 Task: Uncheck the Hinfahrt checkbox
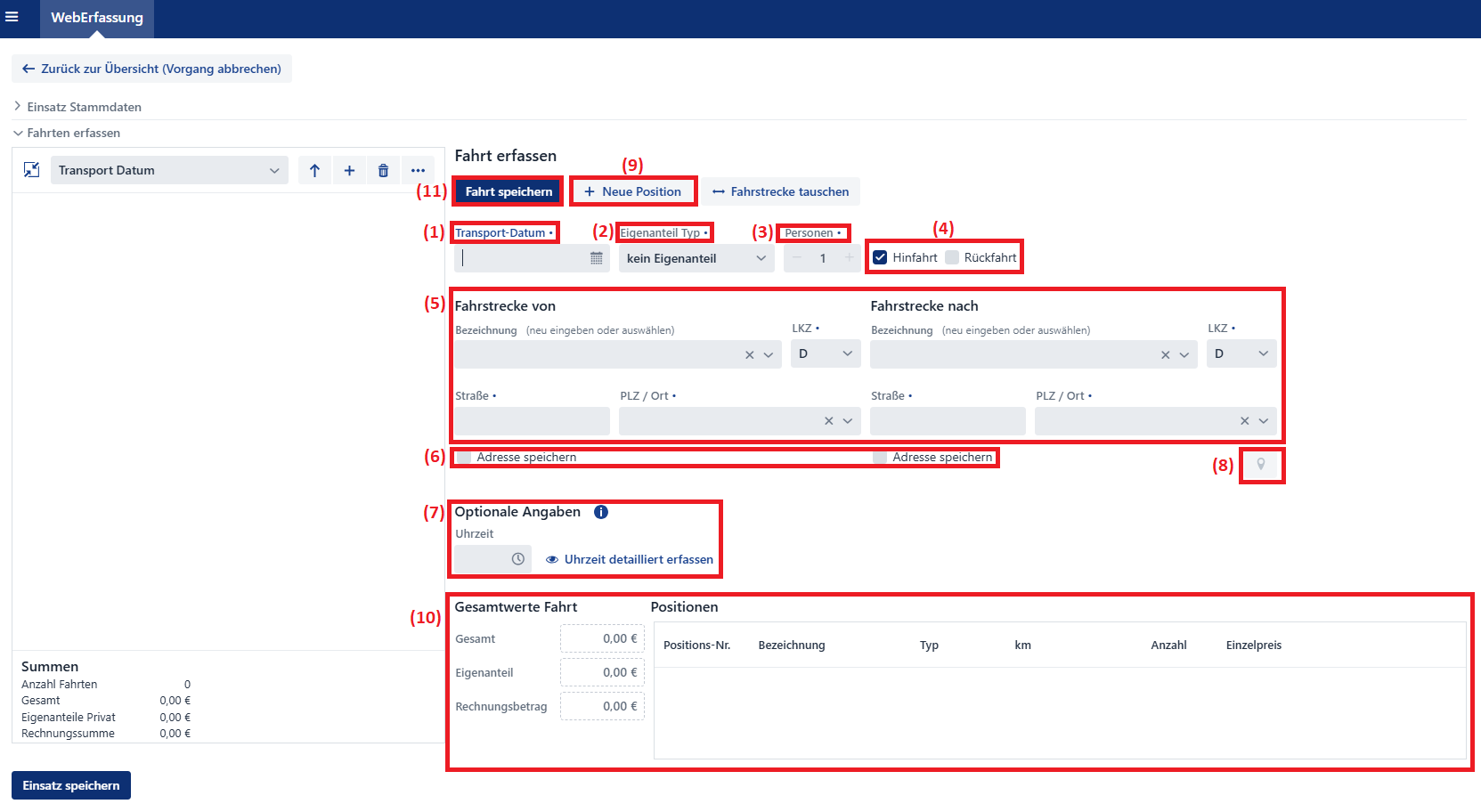(x=880, y=257)
